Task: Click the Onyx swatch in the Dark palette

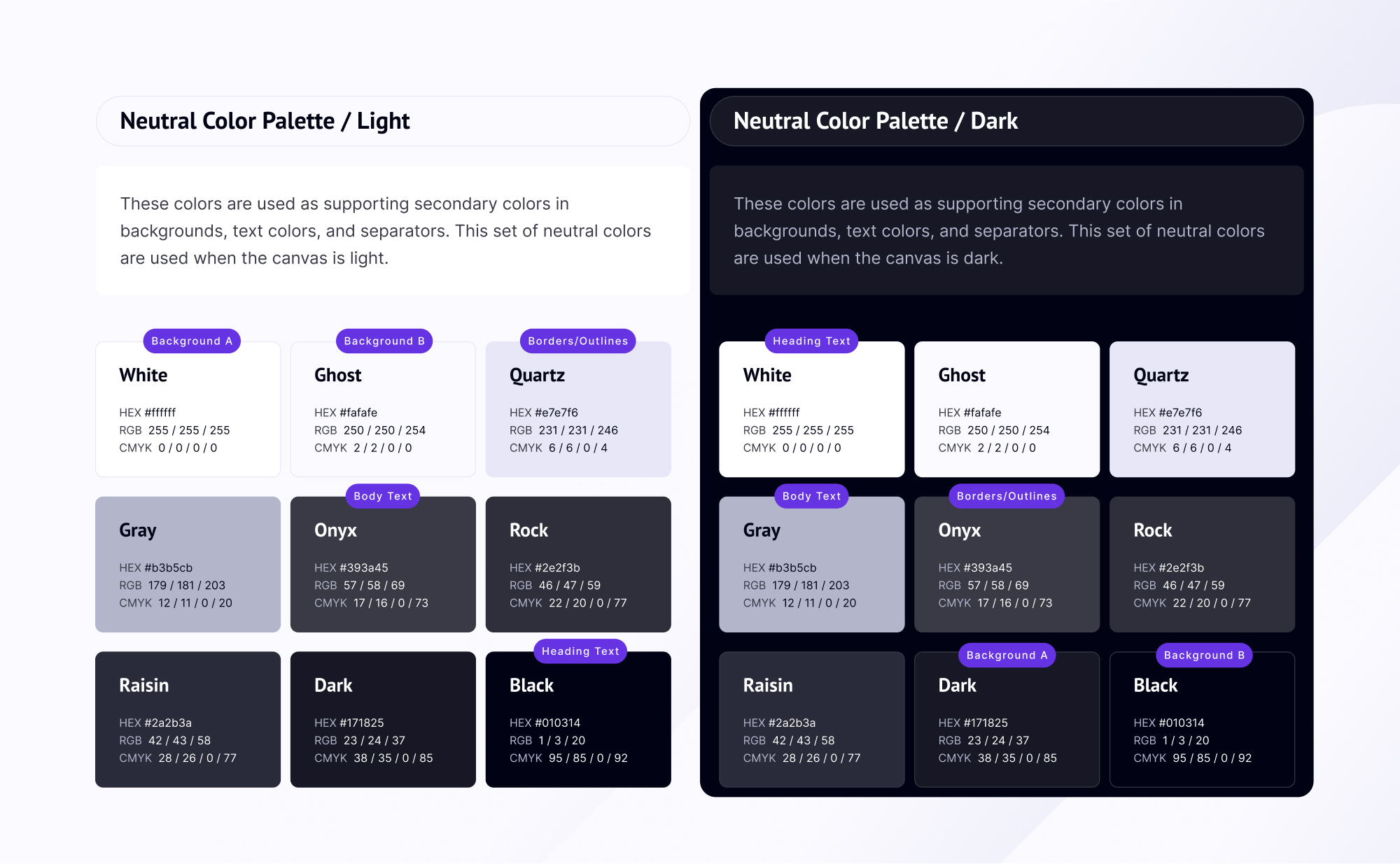Action: 1007,565
